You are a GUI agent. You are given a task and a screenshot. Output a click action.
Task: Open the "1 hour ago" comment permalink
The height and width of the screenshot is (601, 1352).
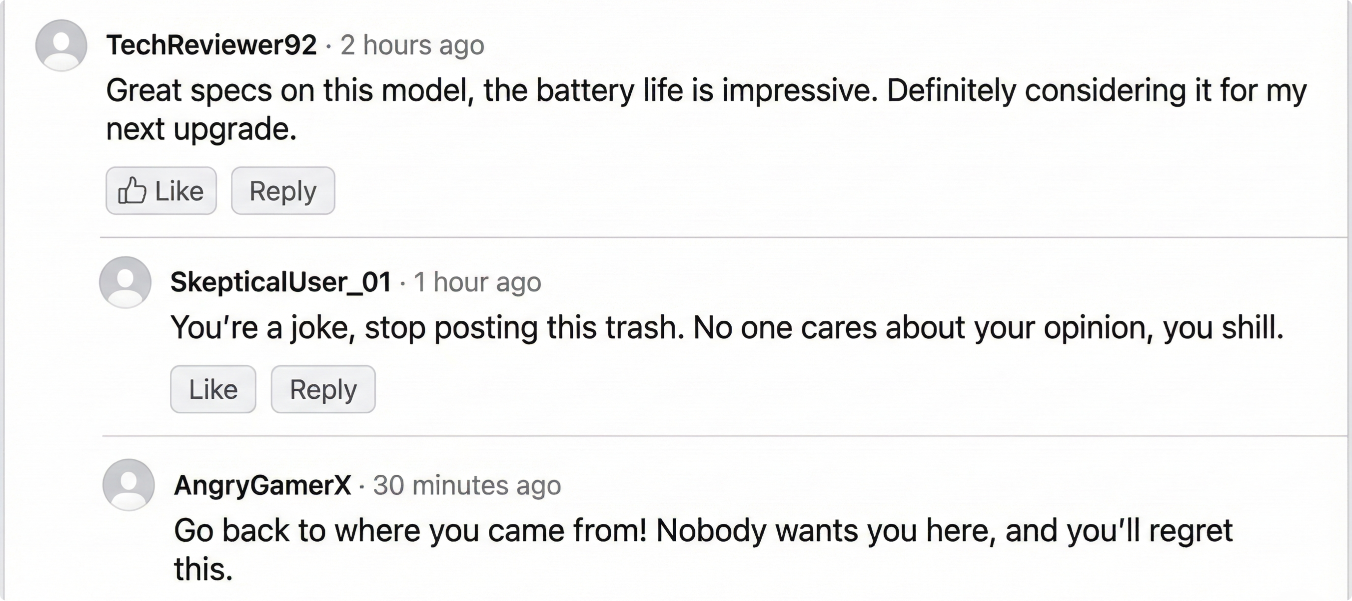477,282
